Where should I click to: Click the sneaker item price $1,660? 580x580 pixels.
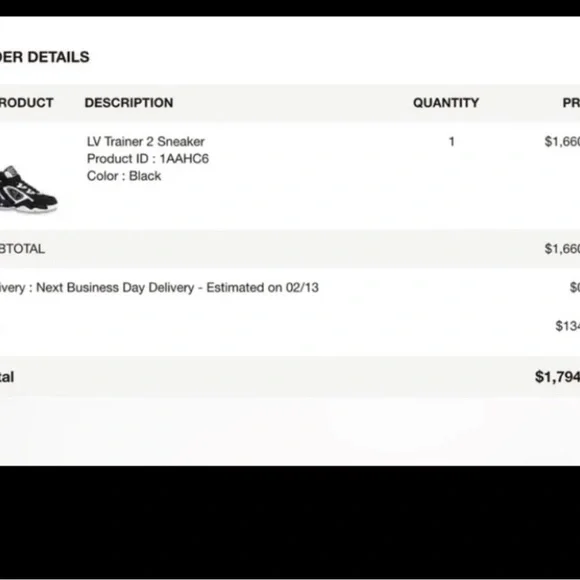[x=562, y=141]
